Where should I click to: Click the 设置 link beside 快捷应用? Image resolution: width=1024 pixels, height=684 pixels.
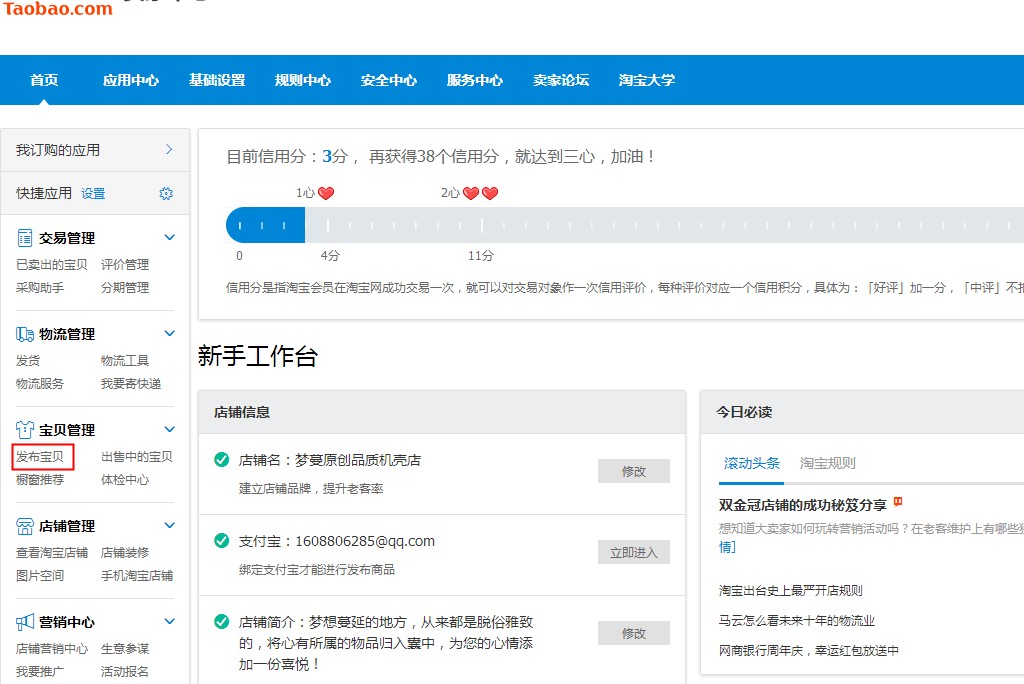[x=93, y=193]
